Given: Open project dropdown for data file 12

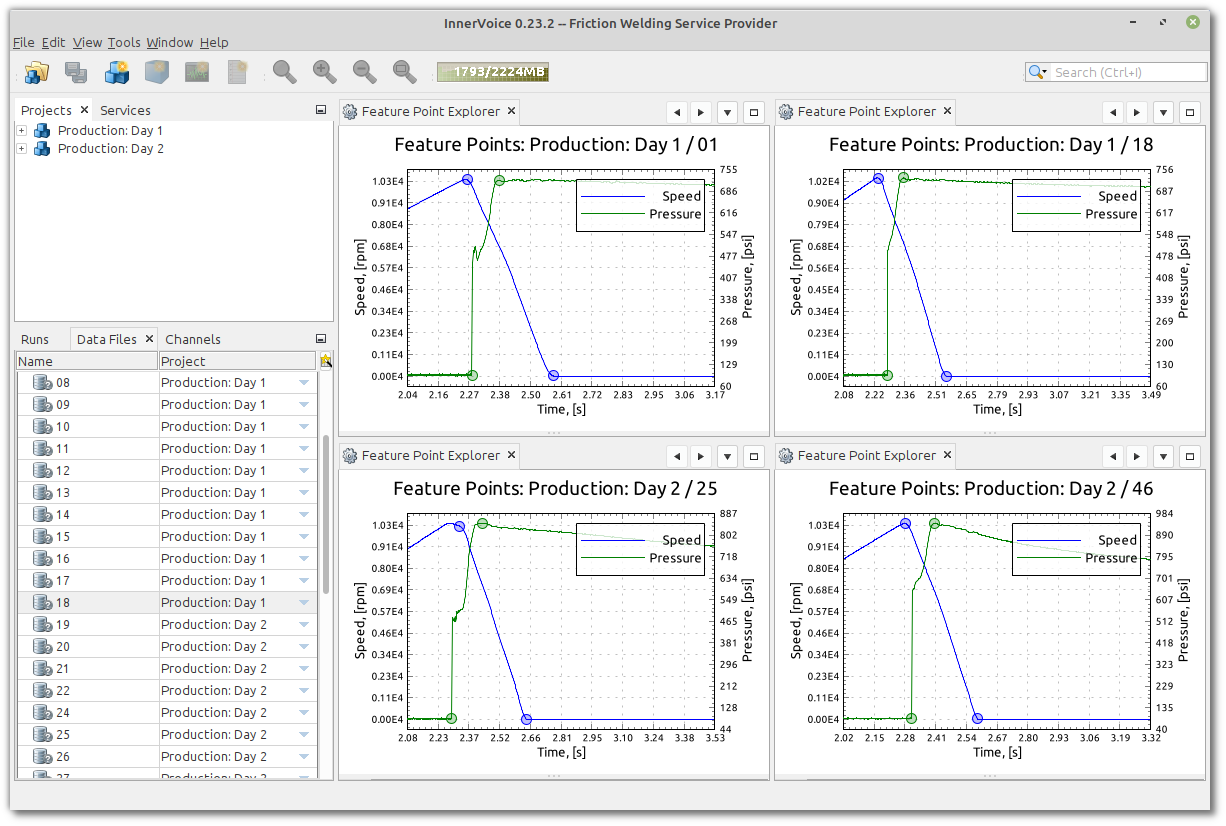Looking at the screenshot, I should [304, 471].
